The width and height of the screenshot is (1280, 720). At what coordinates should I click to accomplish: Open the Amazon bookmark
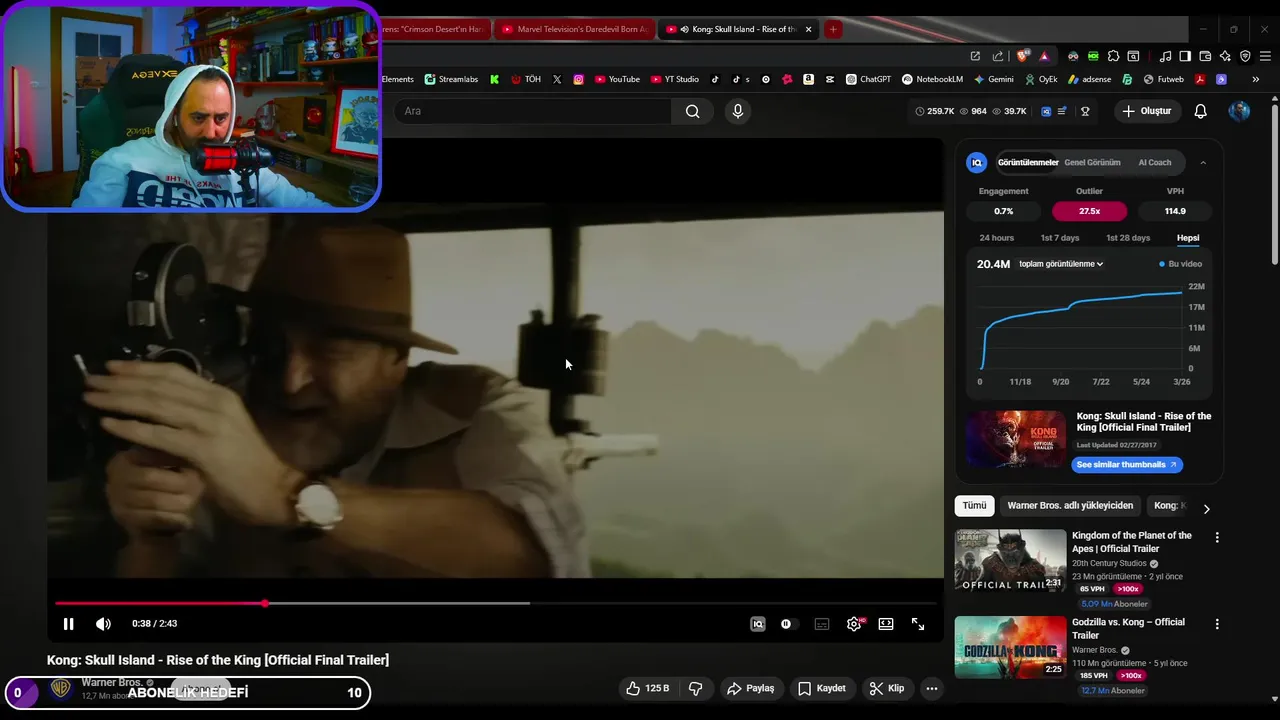[808, 79]
